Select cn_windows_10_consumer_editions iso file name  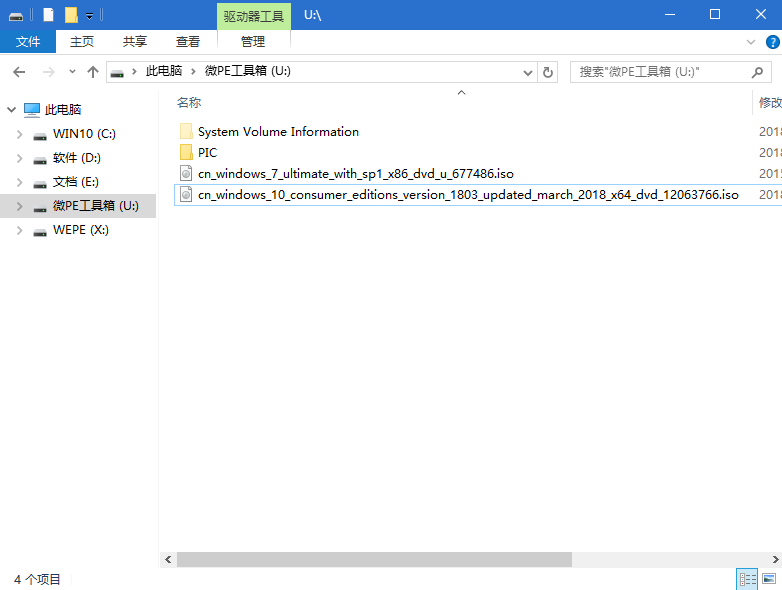tap(468, 195)
